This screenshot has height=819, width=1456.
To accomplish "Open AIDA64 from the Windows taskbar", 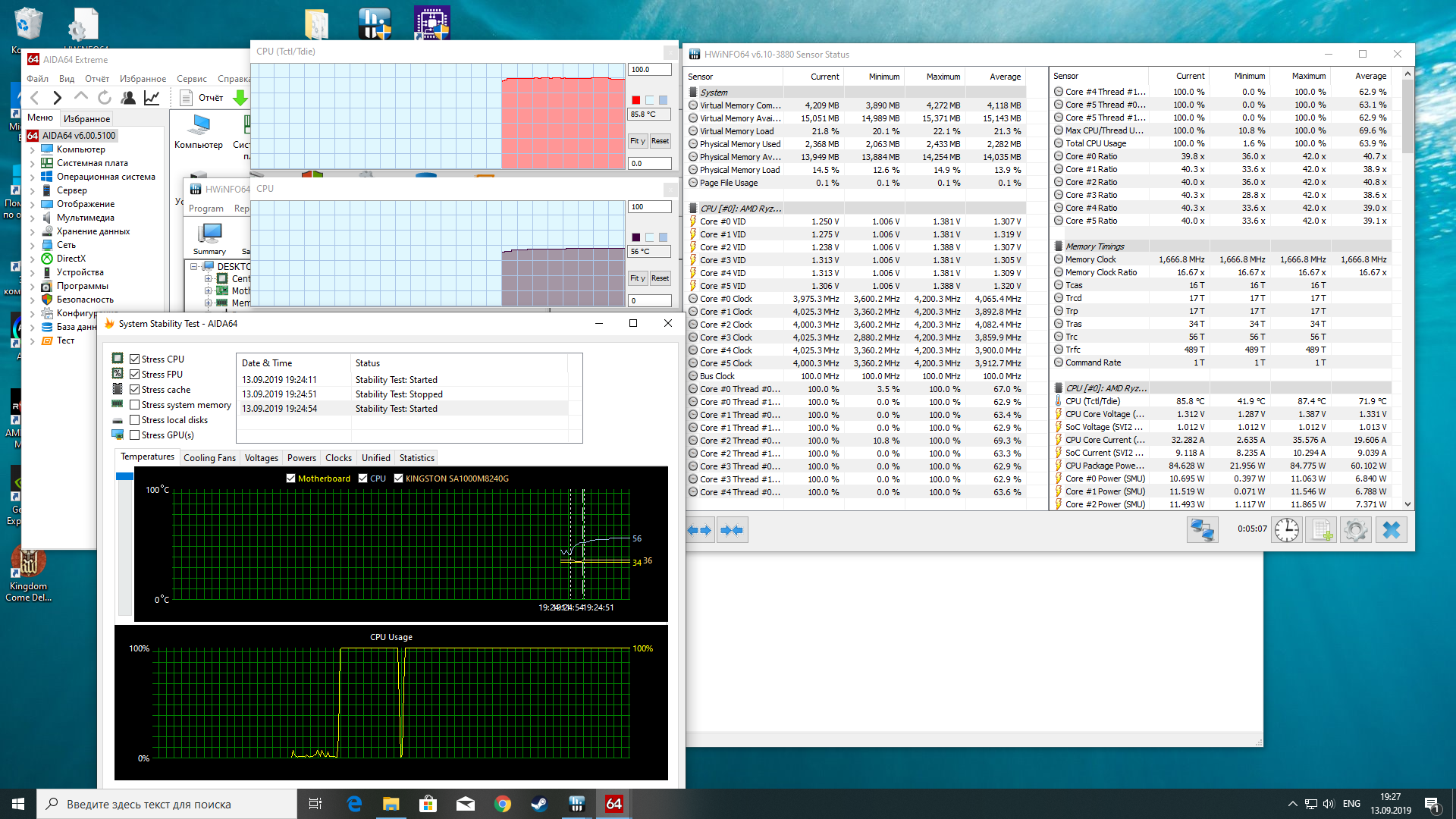I will click(x=613, y=804).
